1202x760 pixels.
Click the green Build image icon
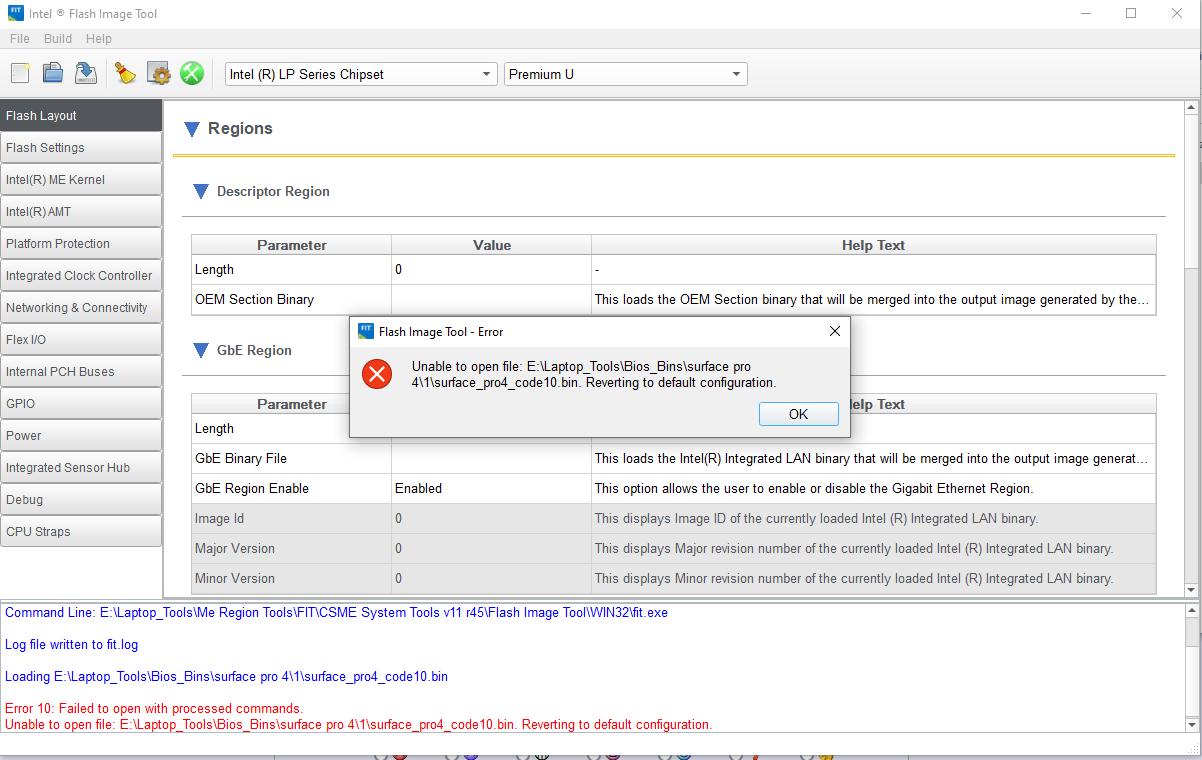[191, 73]
